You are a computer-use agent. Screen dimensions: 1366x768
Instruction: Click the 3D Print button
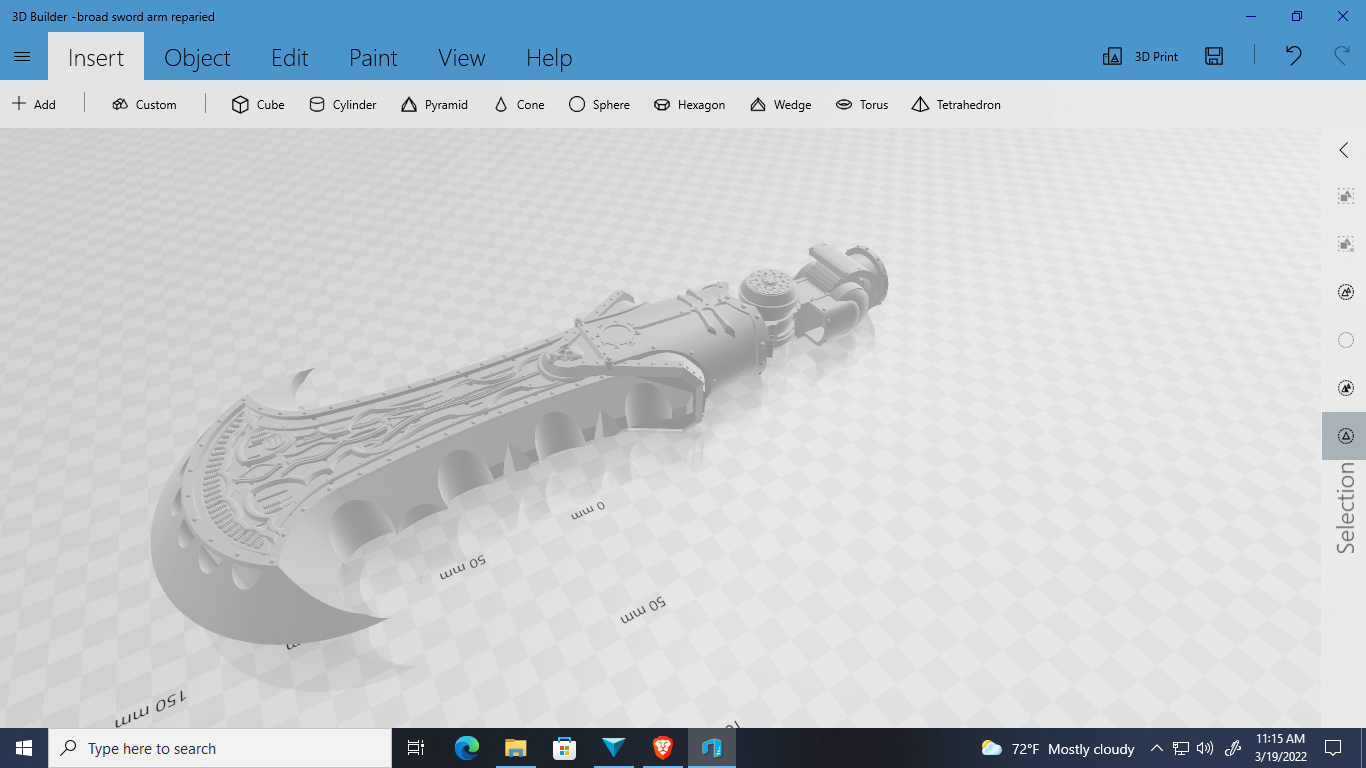pos(1140,57)
